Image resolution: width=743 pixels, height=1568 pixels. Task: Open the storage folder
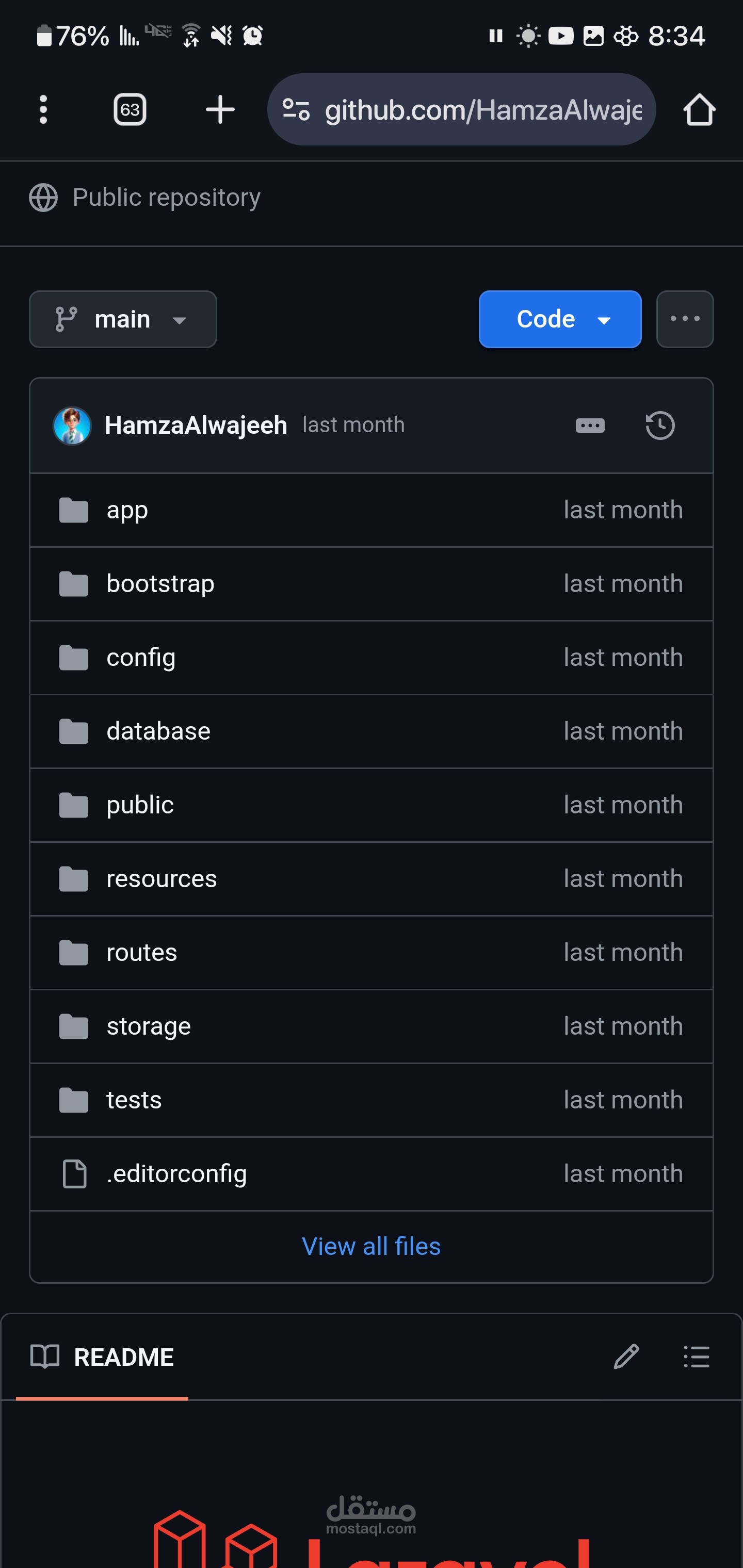click(149, 1026)
